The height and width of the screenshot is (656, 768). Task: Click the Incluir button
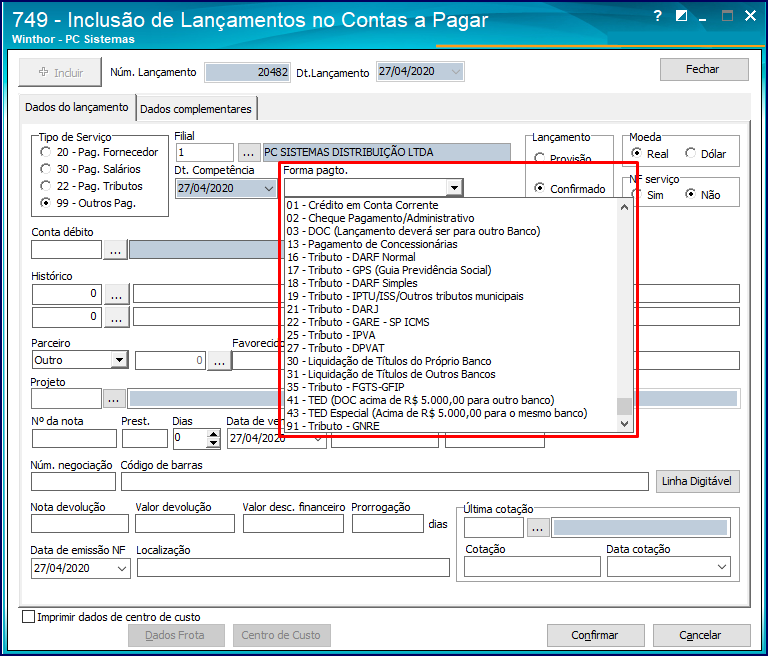point(60,73)
